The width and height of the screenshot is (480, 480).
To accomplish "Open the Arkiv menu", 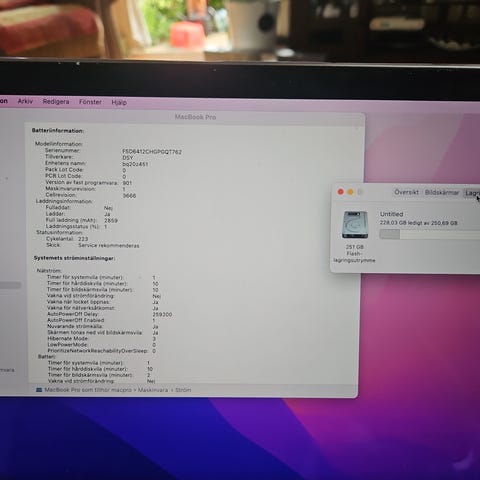I will pos(25,101).
